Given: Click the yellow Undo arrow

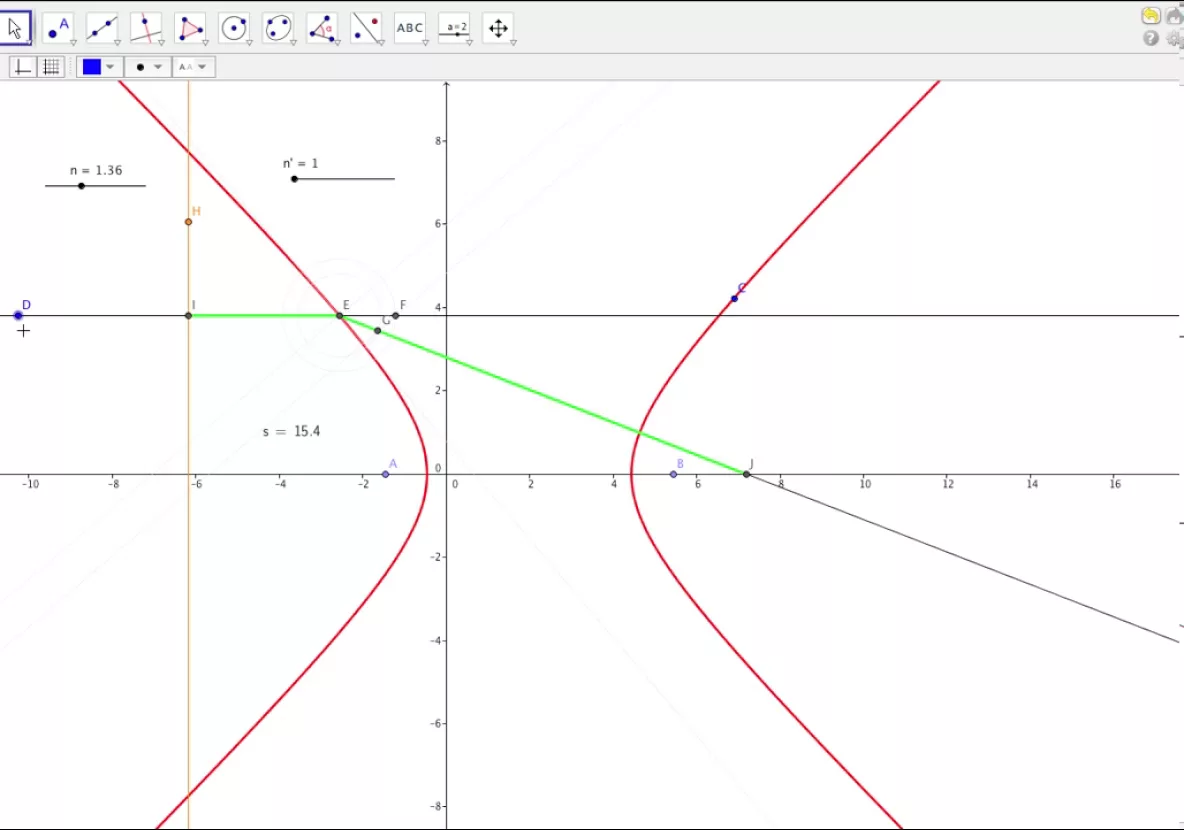Looking at the screenshot, I should [1151, 16].
